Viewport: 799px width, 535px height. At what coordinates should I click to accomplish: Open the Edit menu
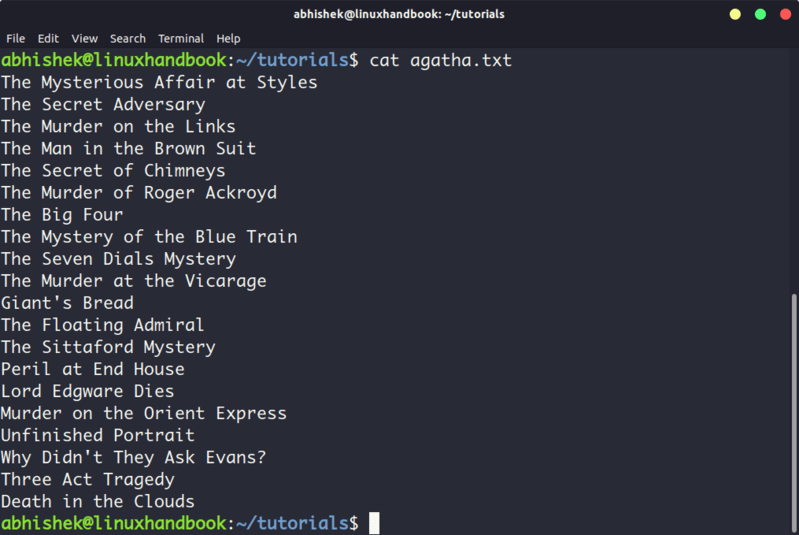click(48, 39)
